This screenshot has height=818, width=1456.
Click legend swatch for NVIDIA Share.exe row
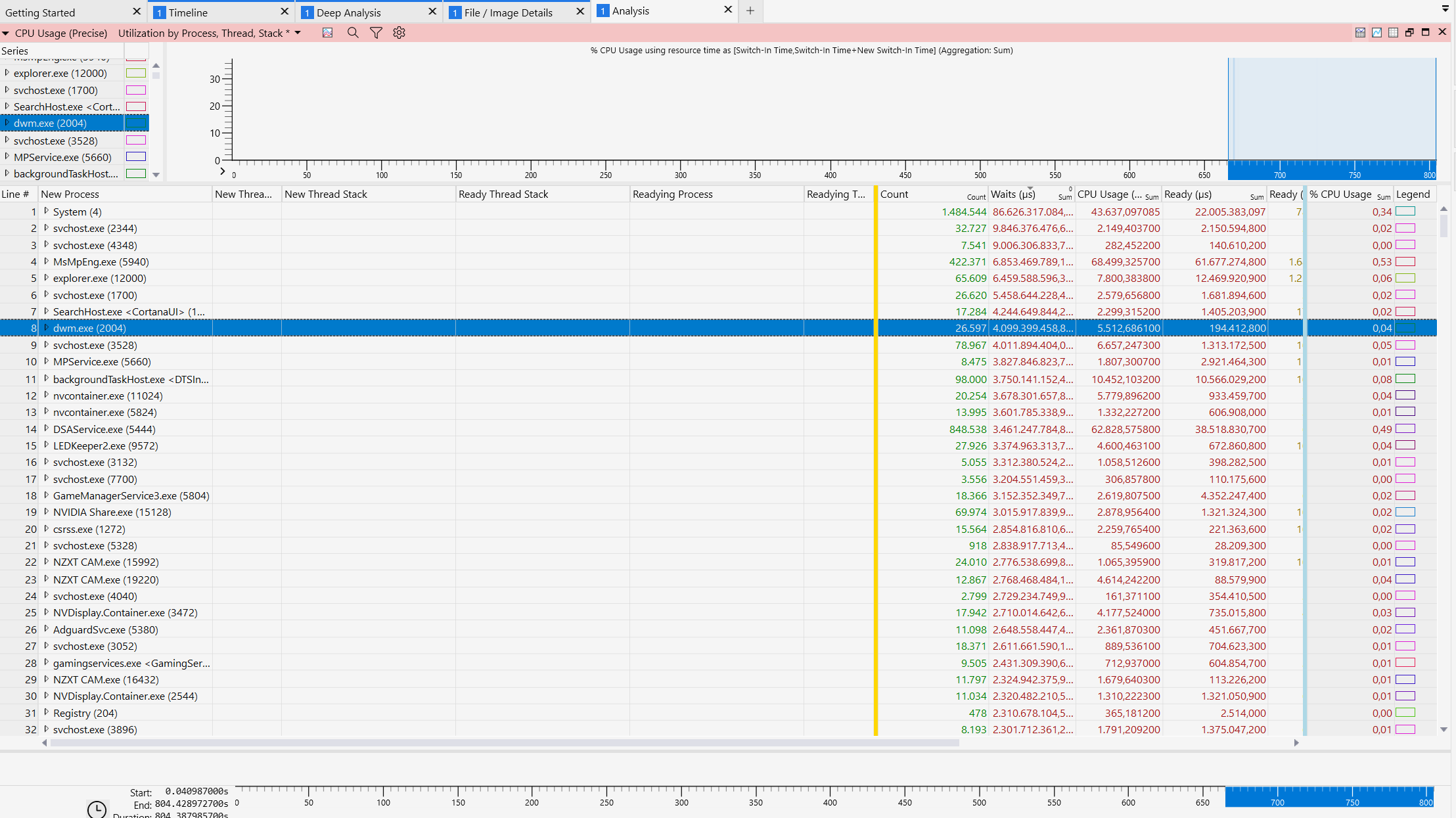click(x=1405, y=512)
